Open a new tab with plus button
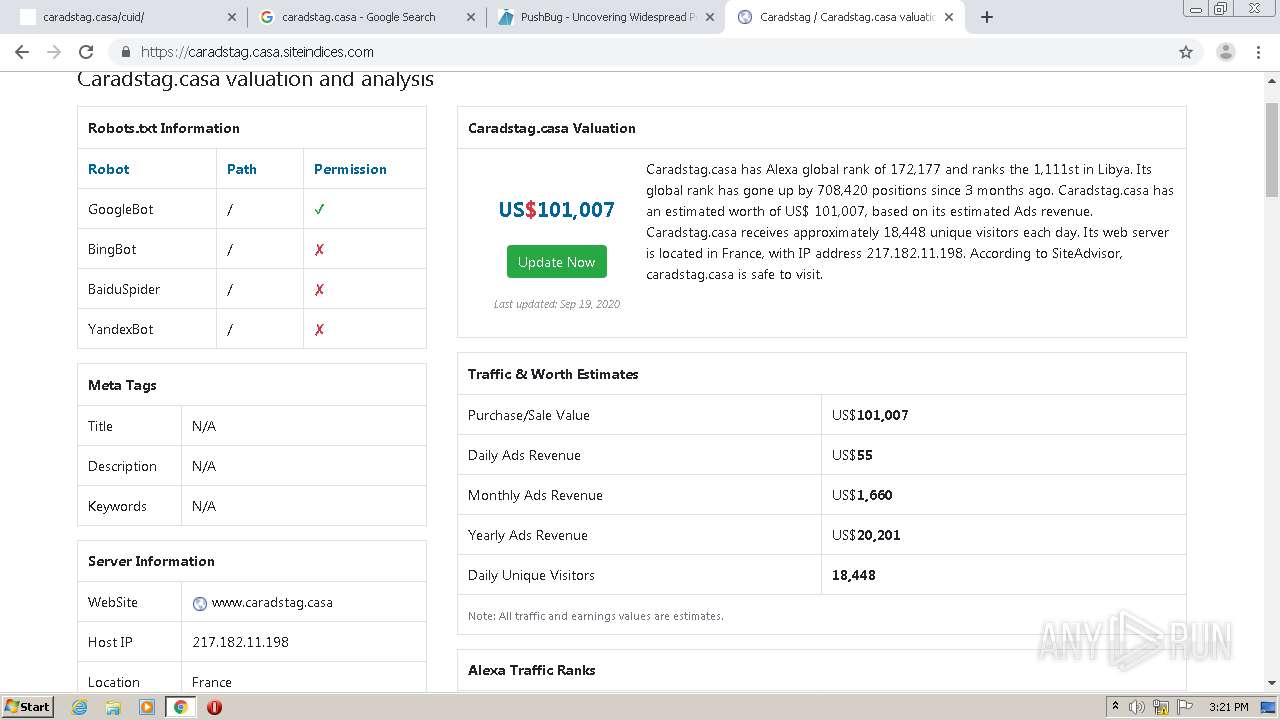The width and height of the screenshot is (1280, 720). (987, 17)
